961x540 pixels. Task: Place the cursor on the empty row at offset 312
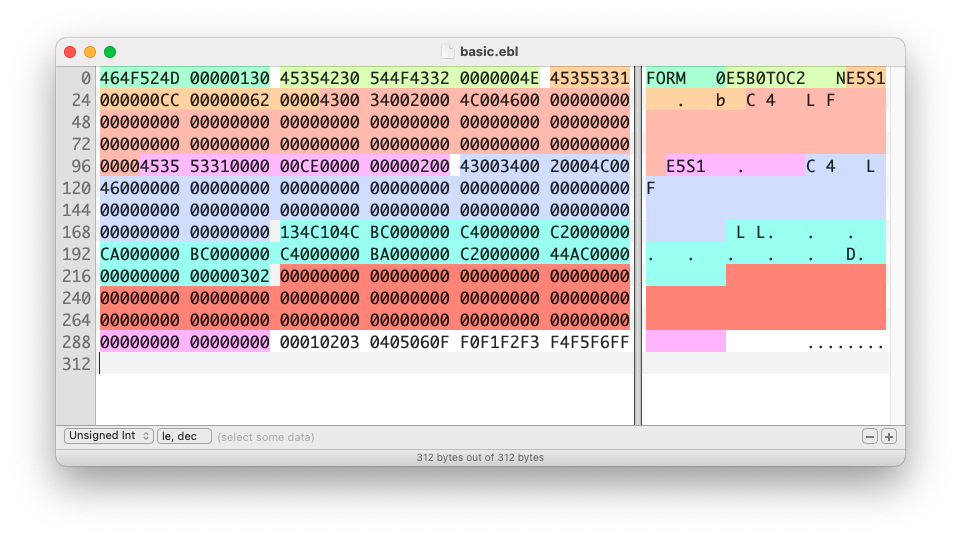(365, 364)
